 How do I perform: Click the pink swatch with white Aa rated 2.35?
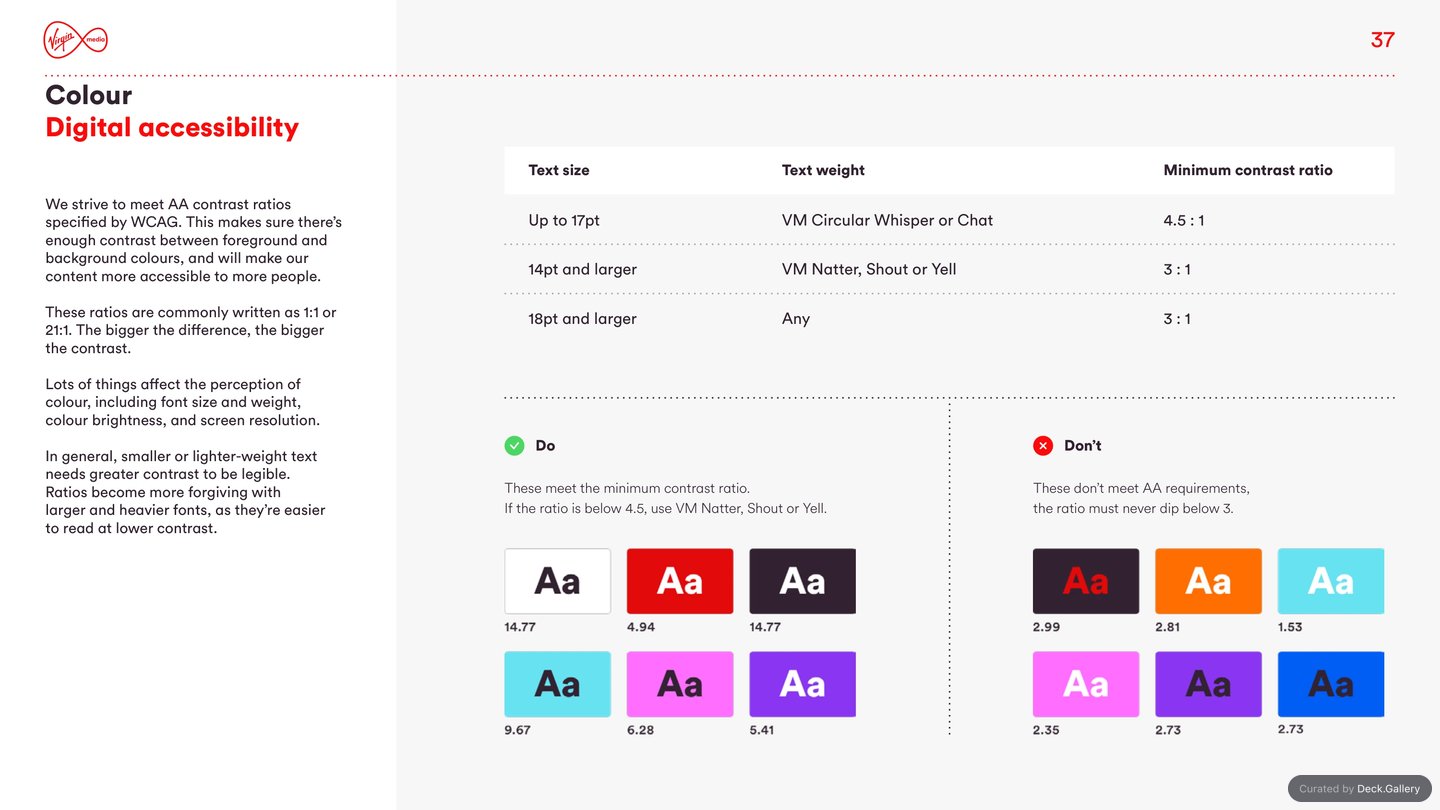tap(1086, 684)
